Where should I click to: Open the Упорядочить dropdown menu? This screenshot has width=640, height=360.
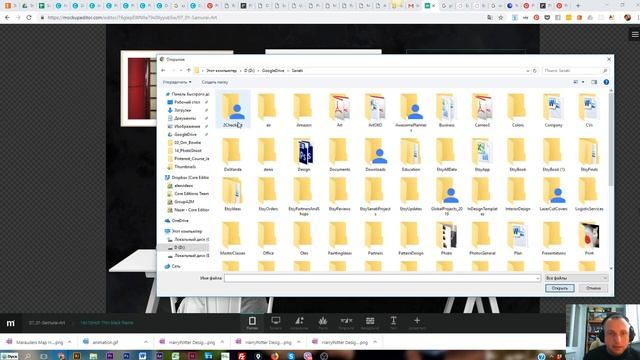click(177, 82)
